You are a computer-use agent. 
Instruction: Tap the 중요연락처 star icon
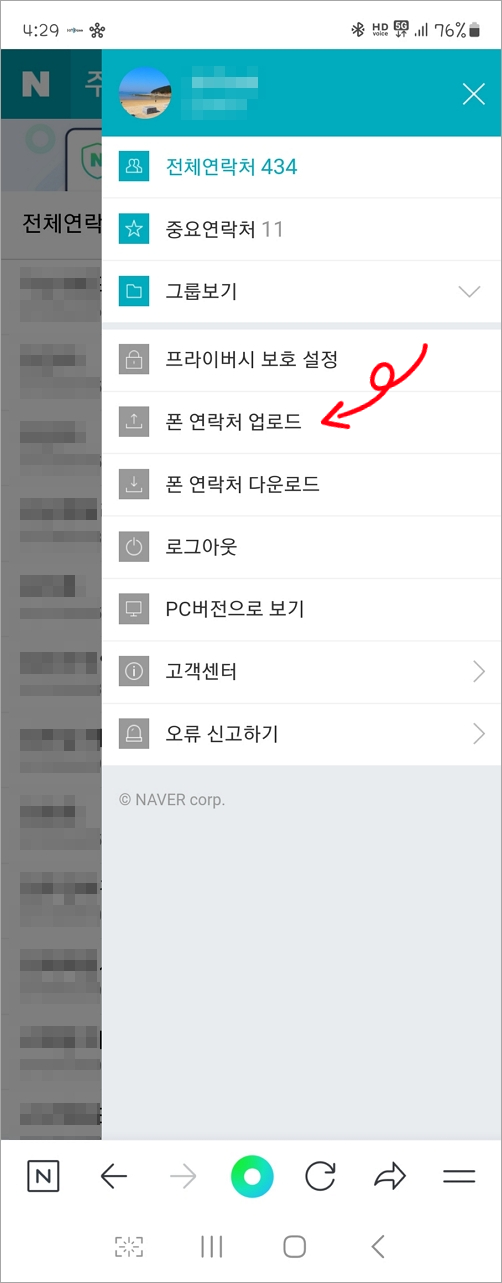click(134, 230)
